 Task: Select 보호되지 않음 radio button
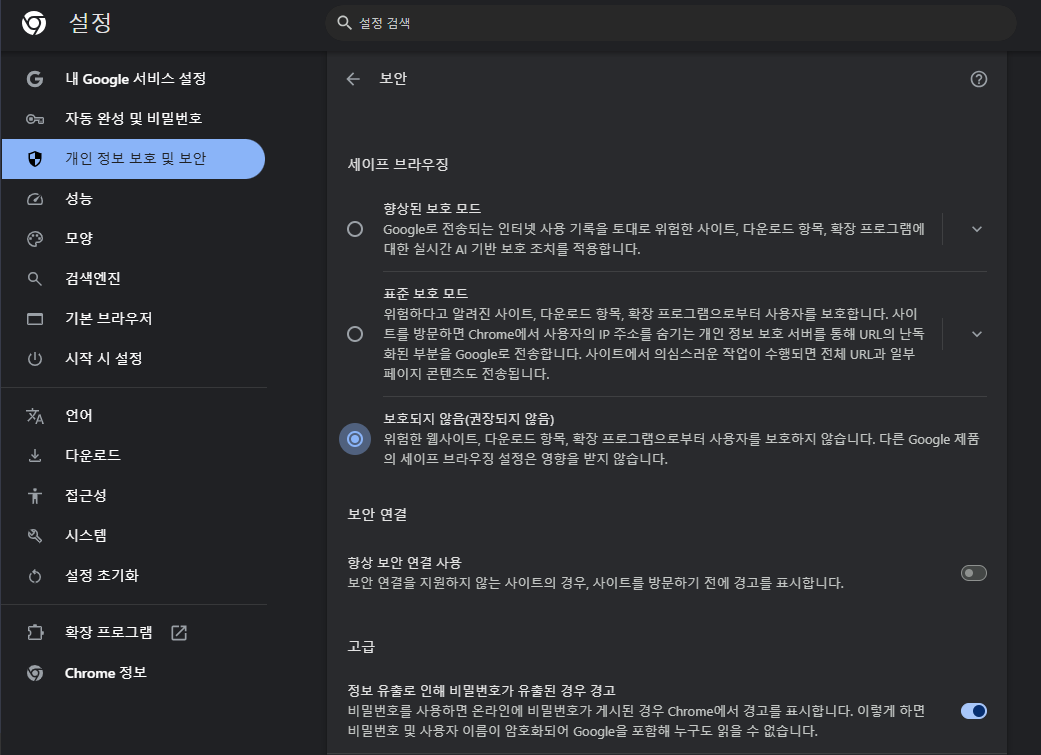(x=355, y=439)
